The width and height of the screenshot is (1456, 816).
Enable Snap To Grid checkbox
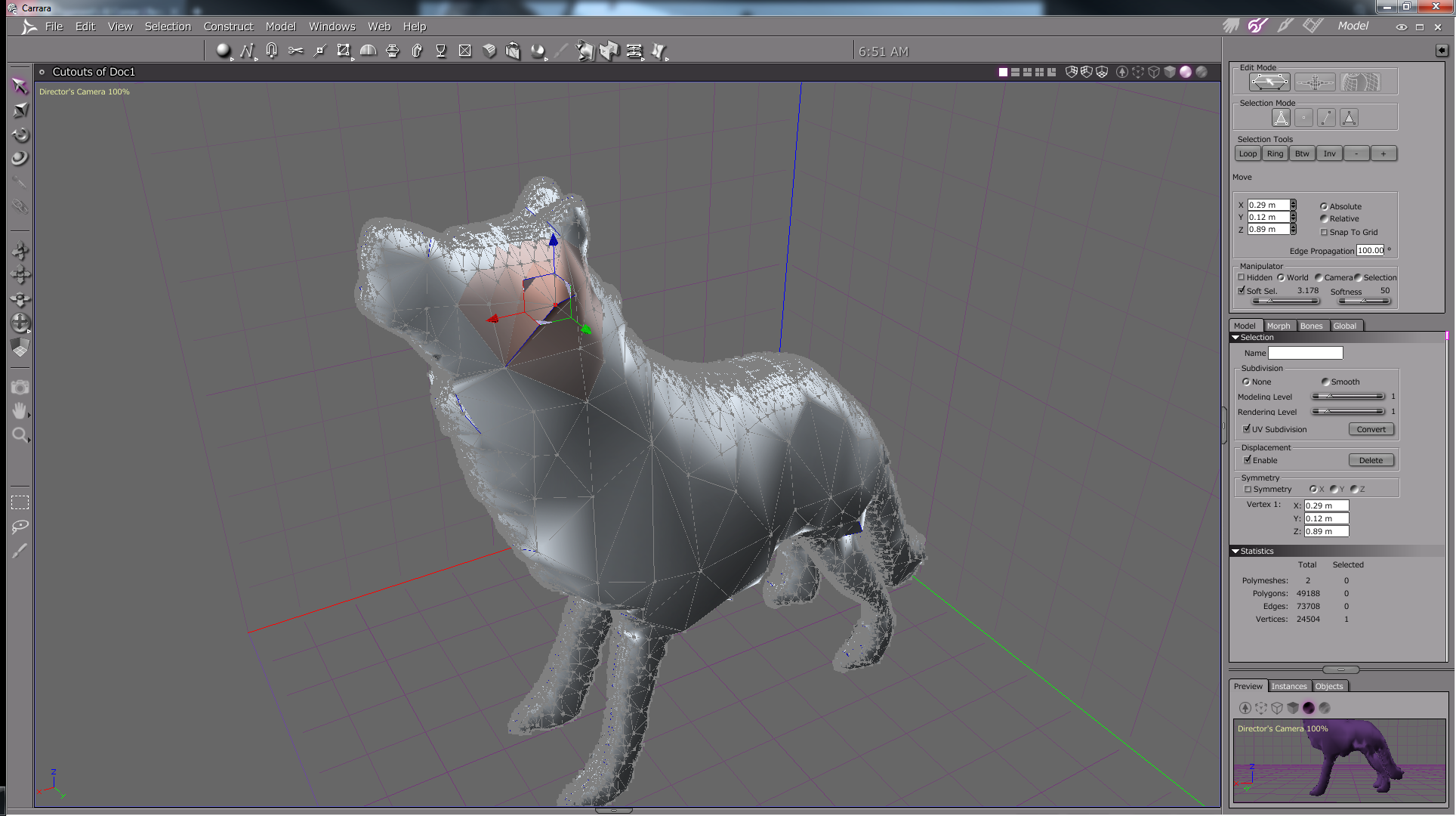coord(1324,232)
